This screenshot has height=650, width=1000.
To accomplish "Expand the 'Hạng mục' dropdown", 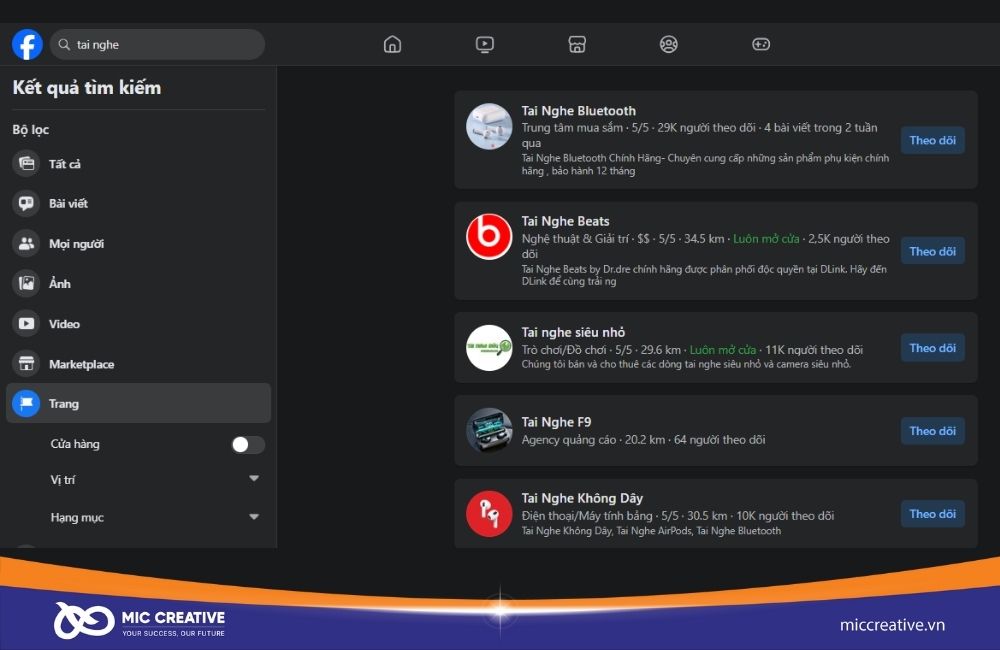I will click(254, 517).
